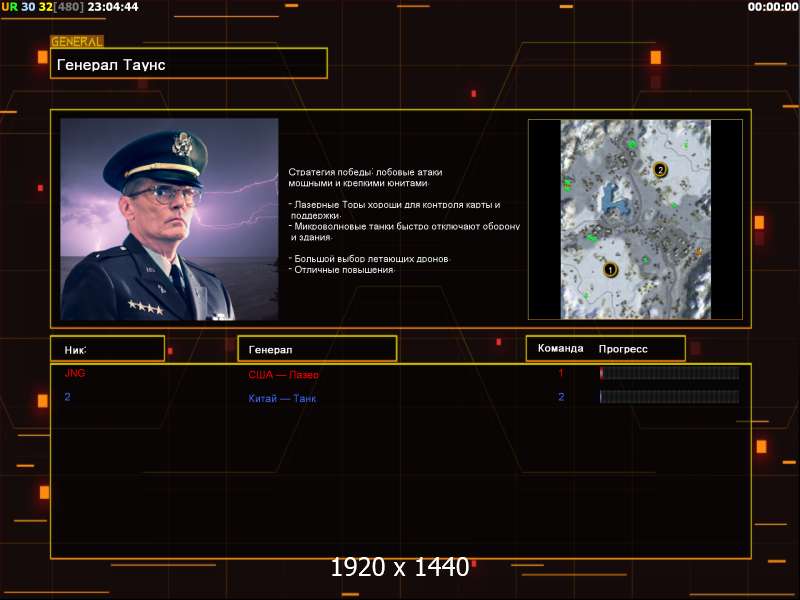The height and width of the screenshot is (600, 800).
Task: Click player name JNG
Action: (74, 373)
